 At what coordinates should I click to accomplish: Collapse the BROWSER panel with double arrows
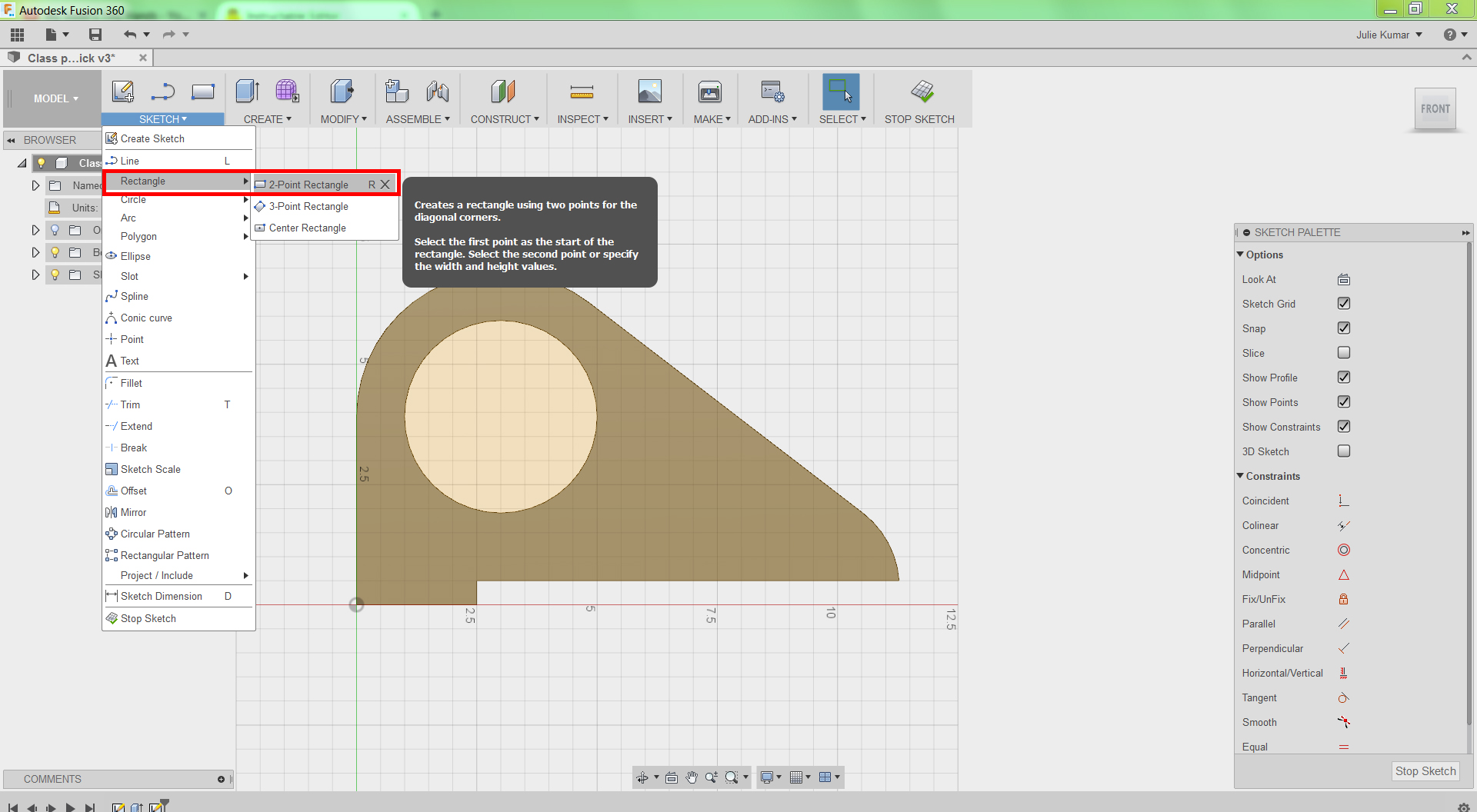pyautogui.click(x=12, y=140)
